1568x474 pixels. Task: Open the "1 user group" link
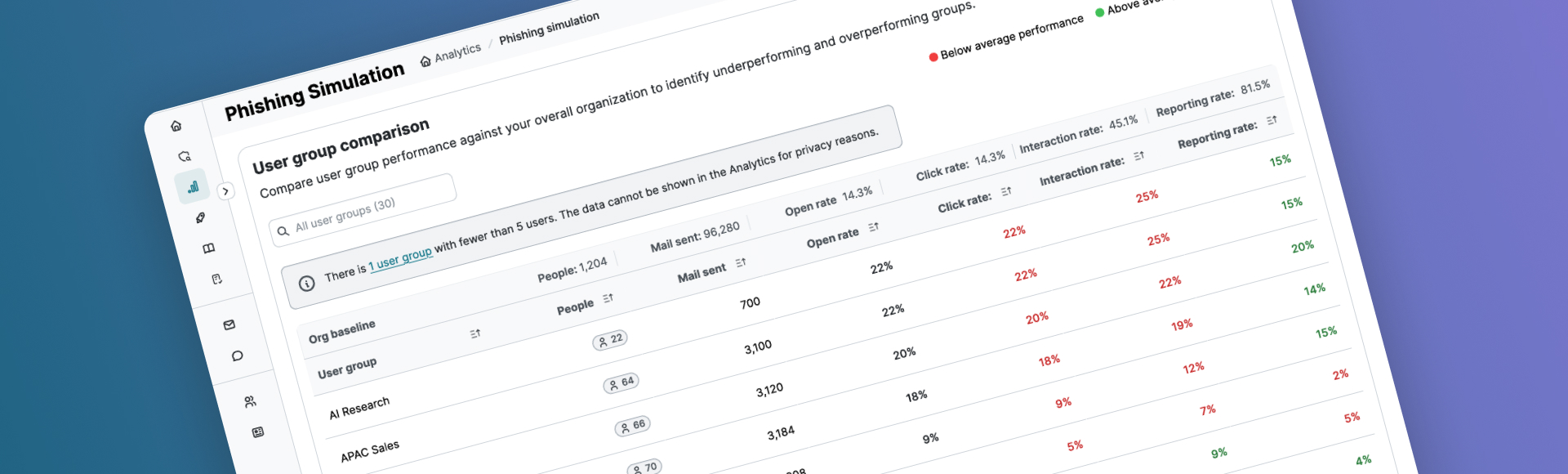tap(400, 259)
